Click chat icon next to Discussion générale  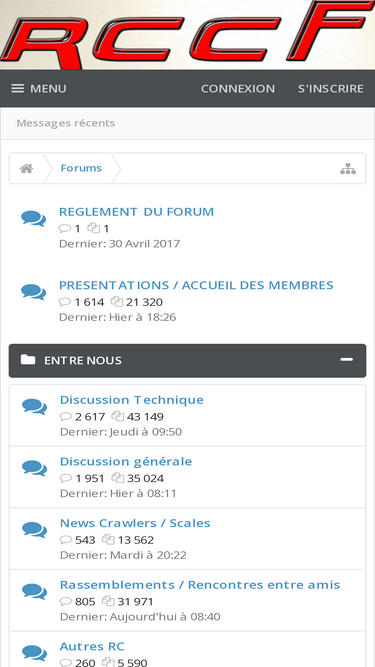coord(34,468)
